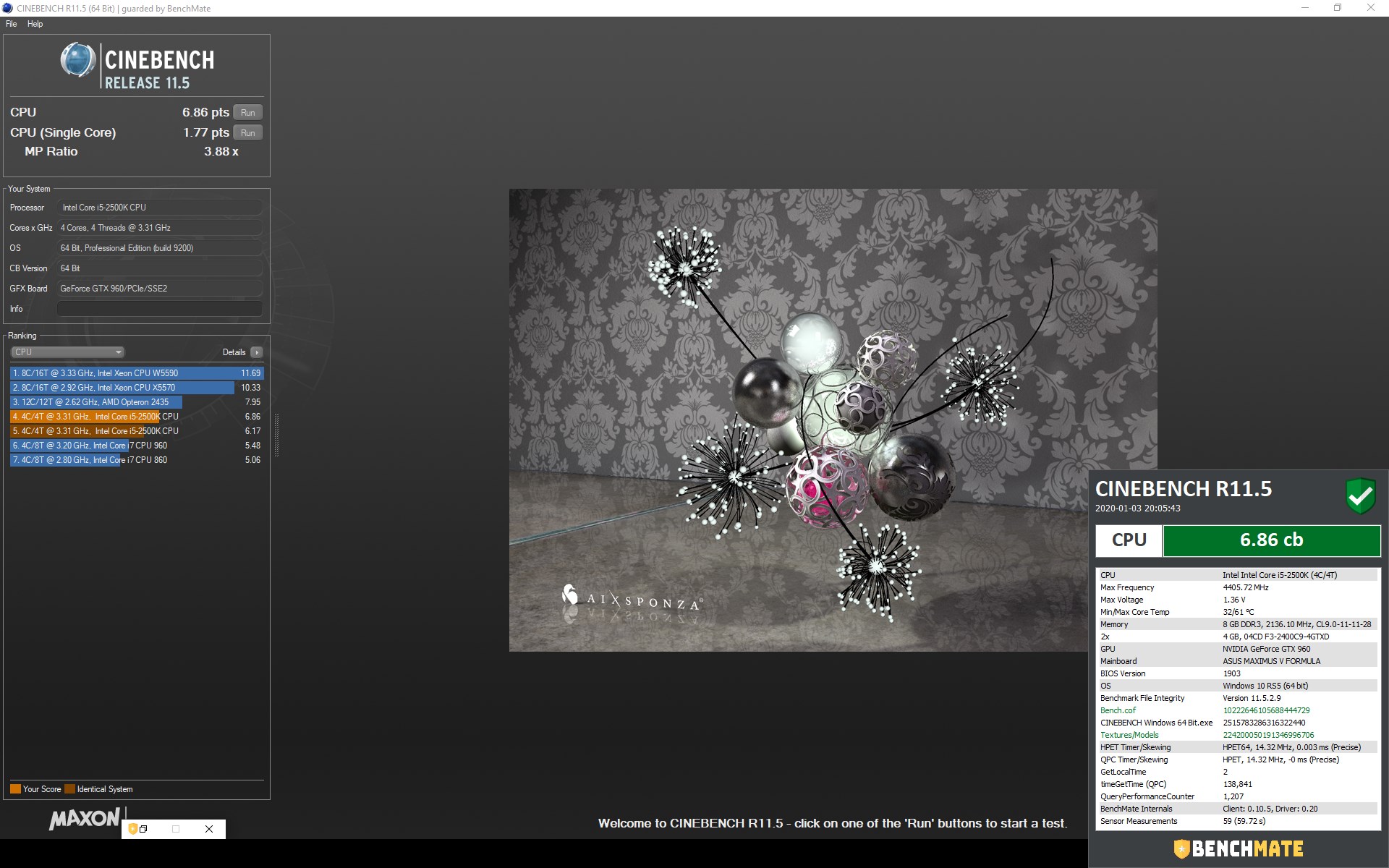Click the Identical System legend swatch
1389x868 pixels.
[69, 789]
